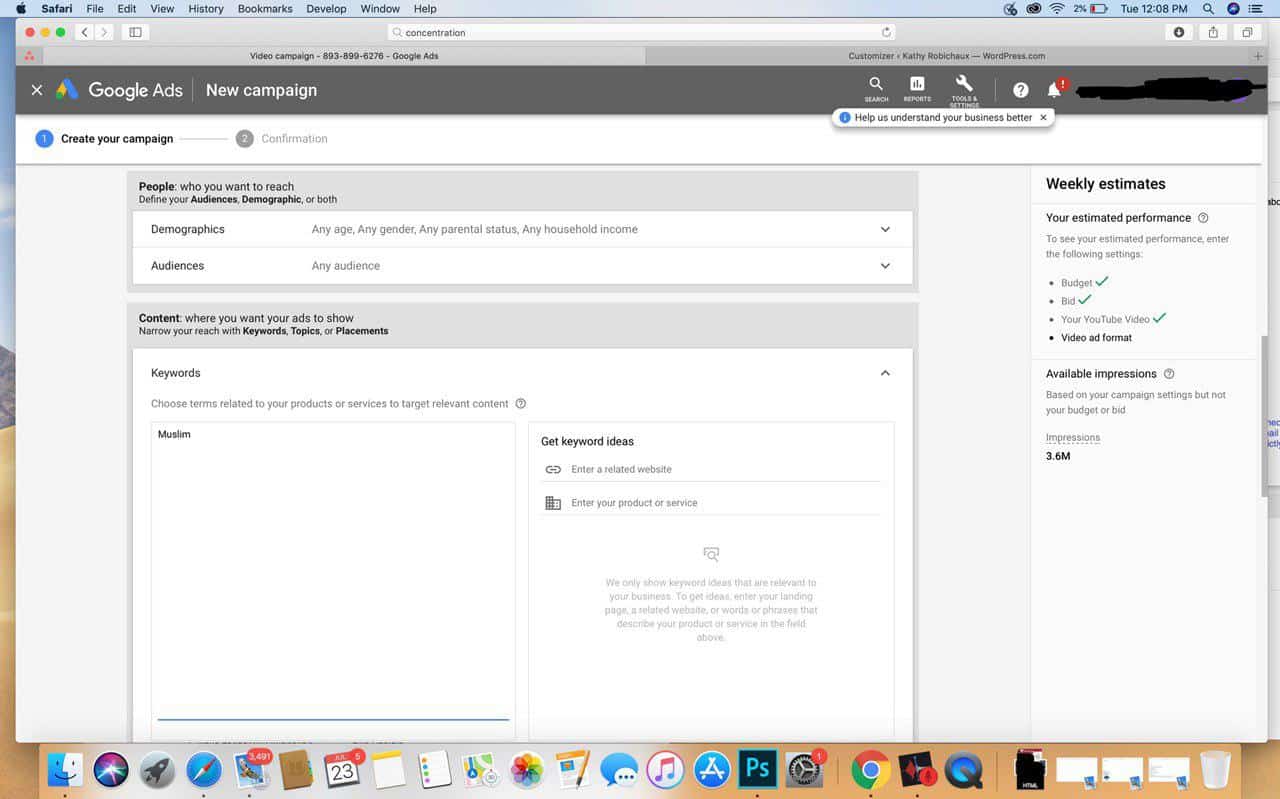
Task: Show Safari tab overview
Action: (1247, 32)
